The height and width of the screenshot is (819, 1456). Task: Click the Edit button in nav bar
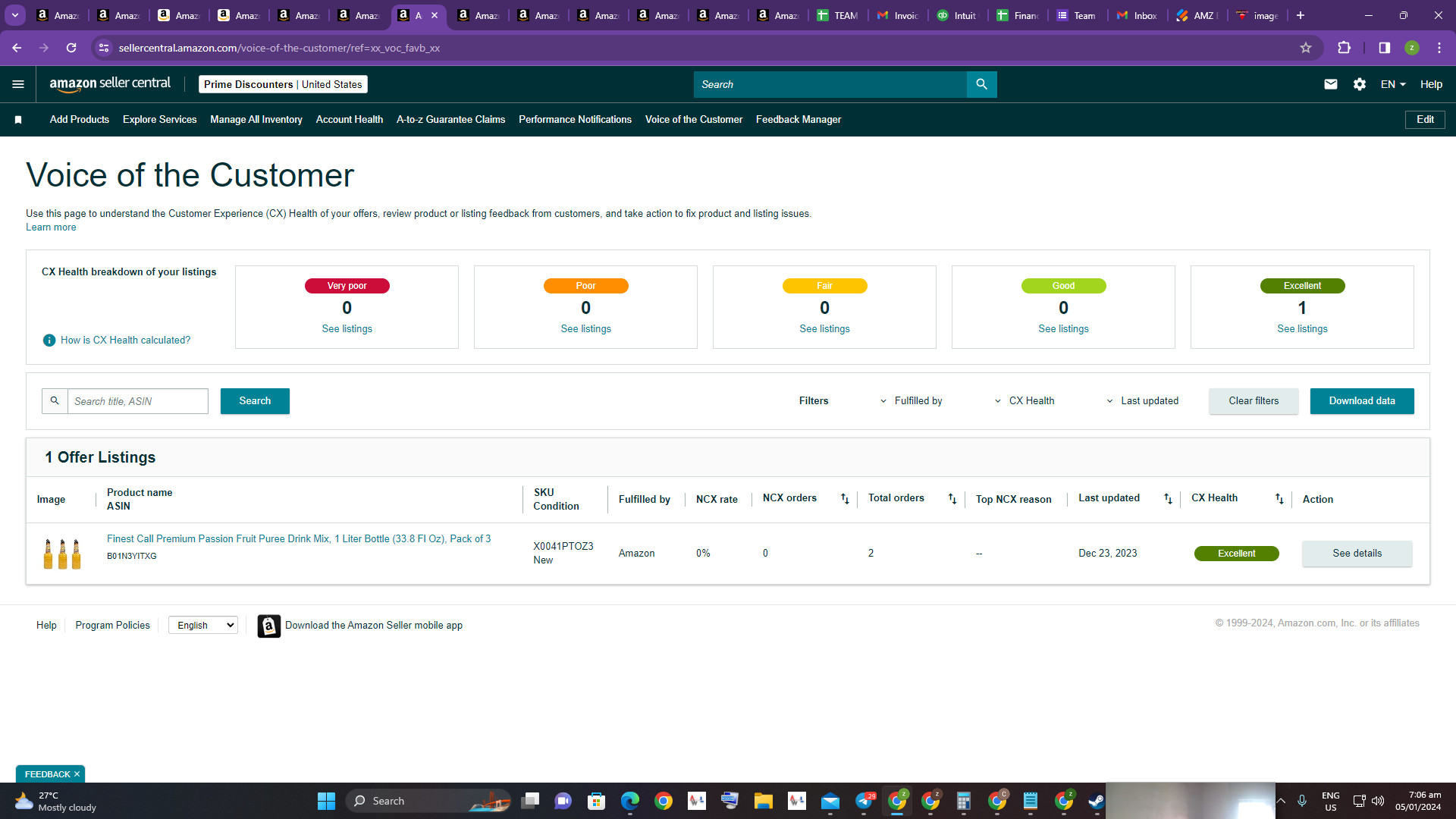[x=1426, y=120]
